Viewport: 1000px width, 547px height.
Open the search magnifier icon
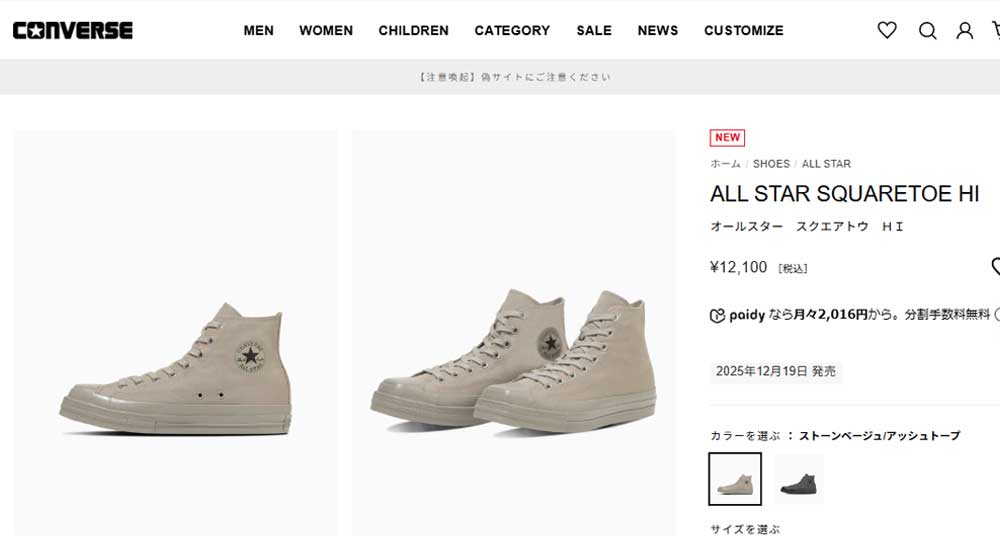coord(927,30)
